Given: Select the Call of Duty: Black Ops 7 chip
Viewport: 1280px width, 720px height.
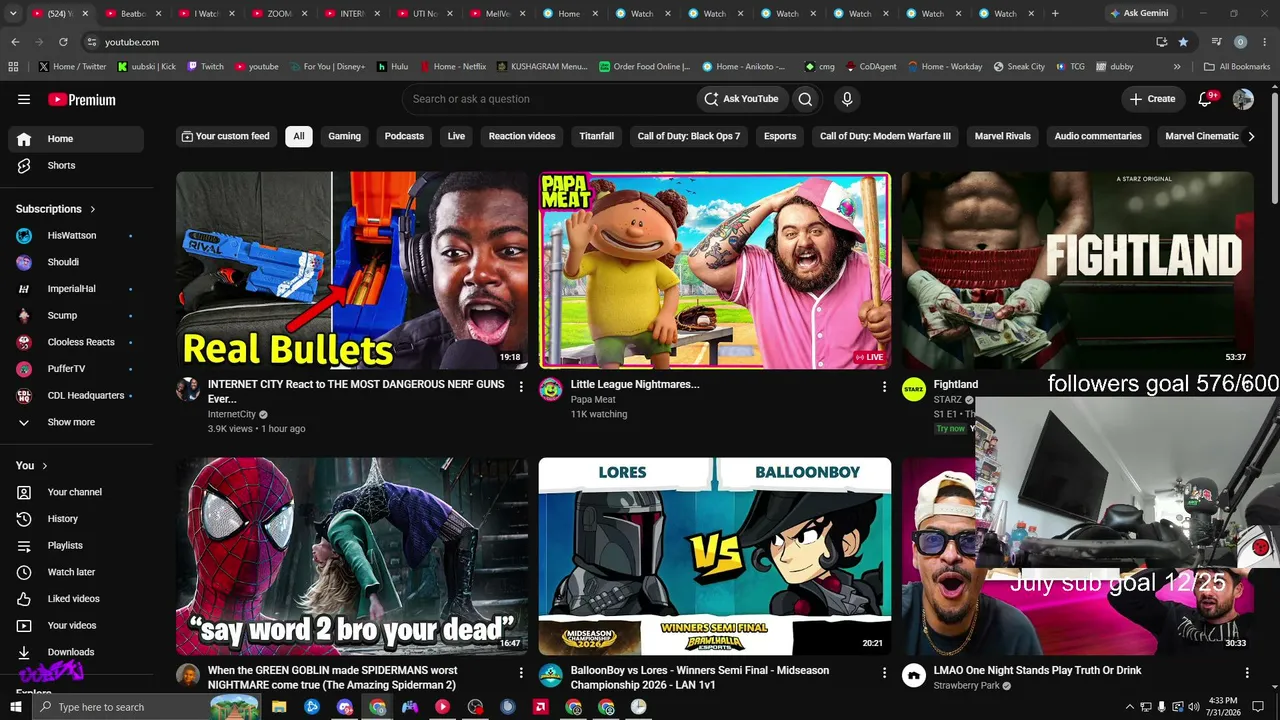Looking at the screenshot, I should click(x=689, y=136).
